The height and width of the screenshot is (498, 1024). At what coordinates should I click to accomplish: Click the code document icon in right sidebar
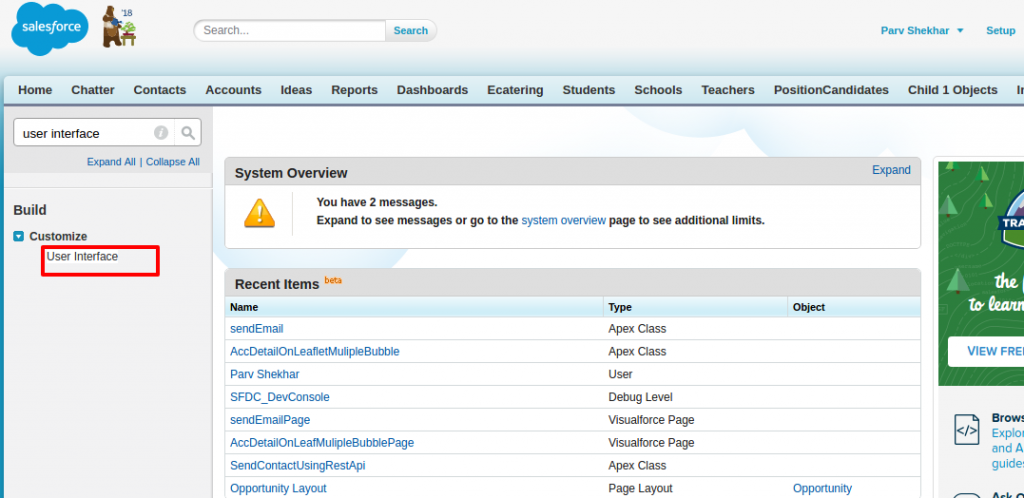point(966,429)
